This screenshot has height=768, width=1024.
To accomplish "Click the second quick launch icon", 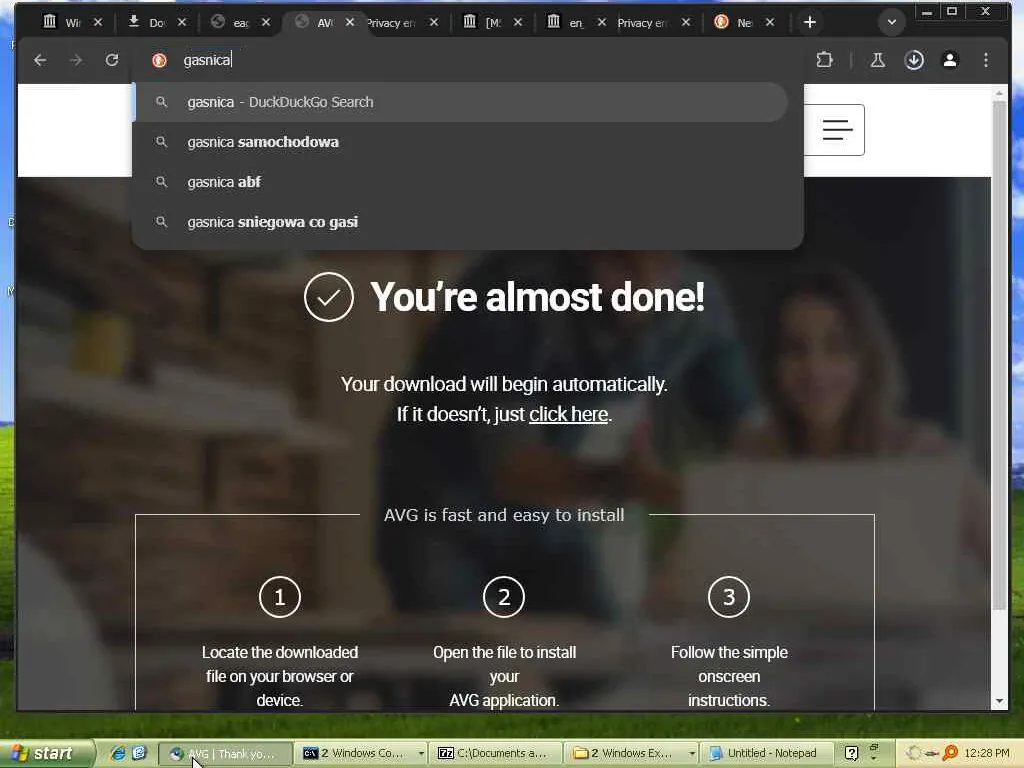I will point(139,754).
